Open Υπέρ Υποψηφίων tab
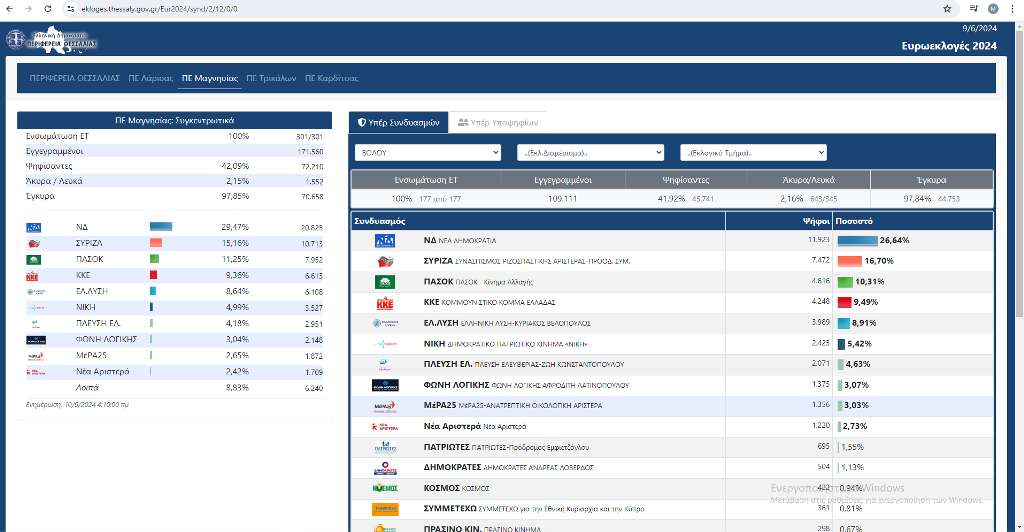The height and width of the screenshot is (532, 1024). 498,123
